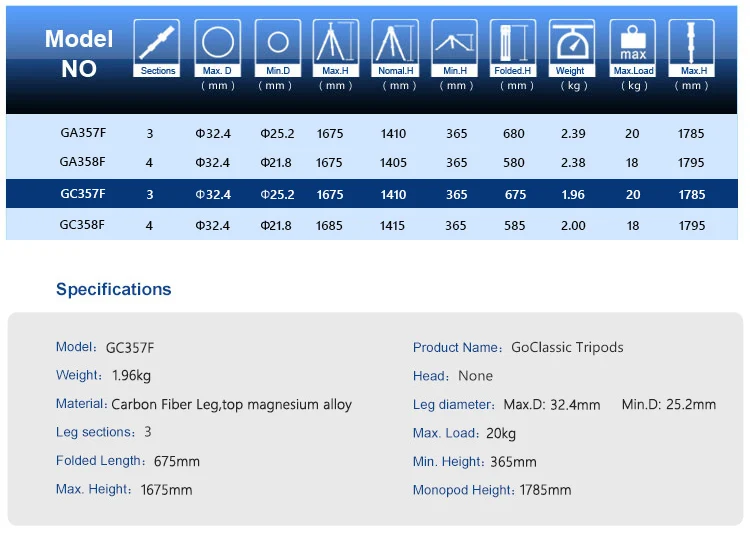Click the Model NO header title
The width and height of the screenshot is (750, 537).
[x=79, y=54]
